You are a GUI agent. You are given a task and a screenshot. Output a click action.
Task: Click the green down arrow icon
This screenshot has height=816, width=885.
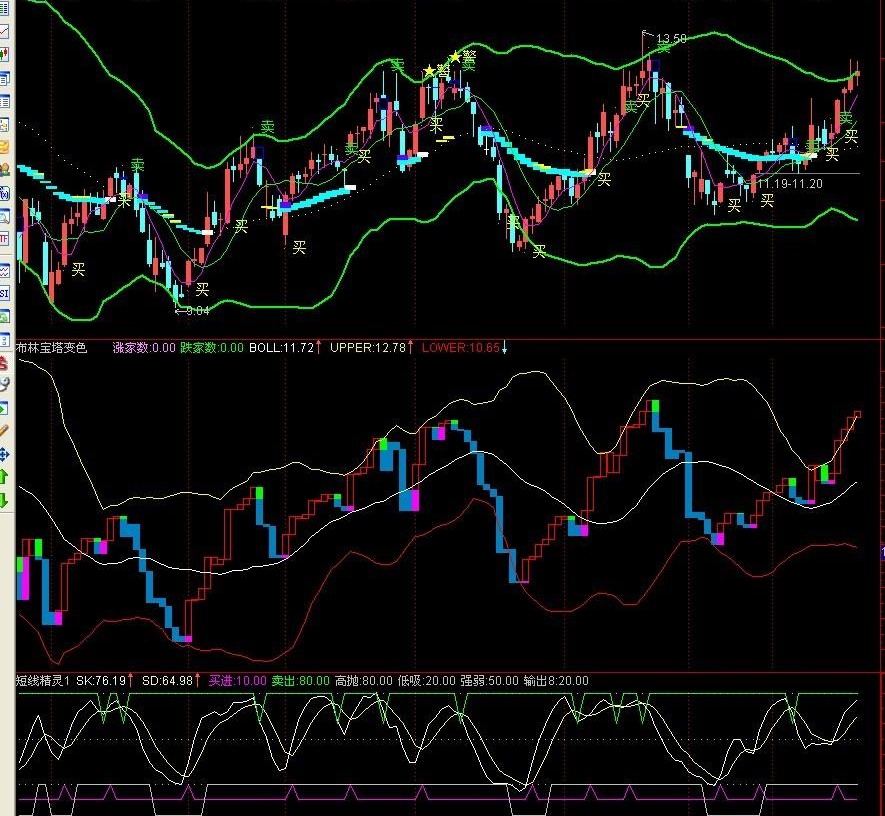tap(4, 500)
